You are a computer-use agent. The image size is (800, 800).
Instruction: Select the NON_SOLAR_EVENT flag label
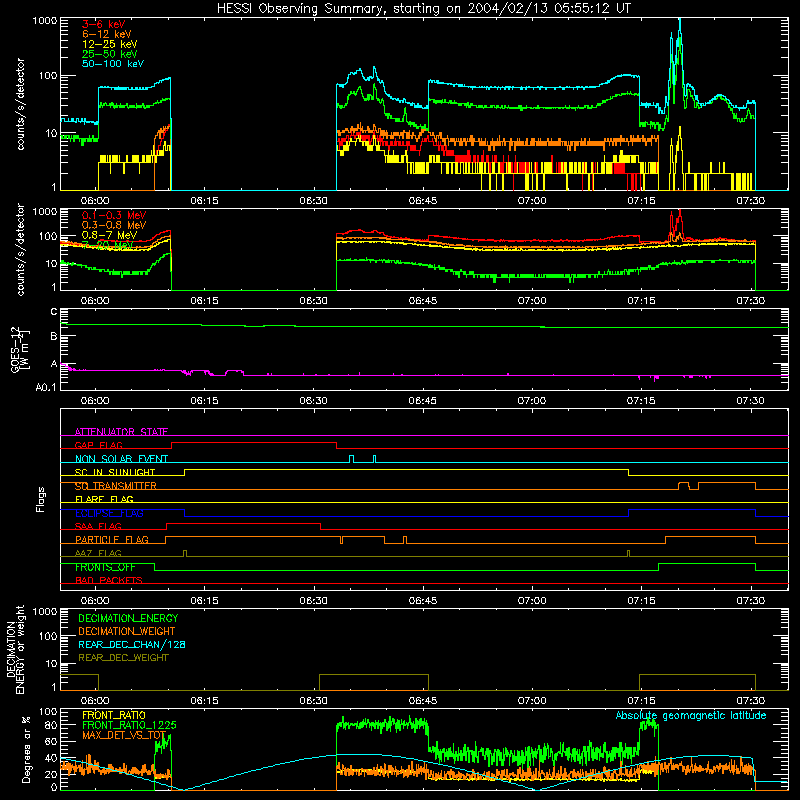point(121,459)
